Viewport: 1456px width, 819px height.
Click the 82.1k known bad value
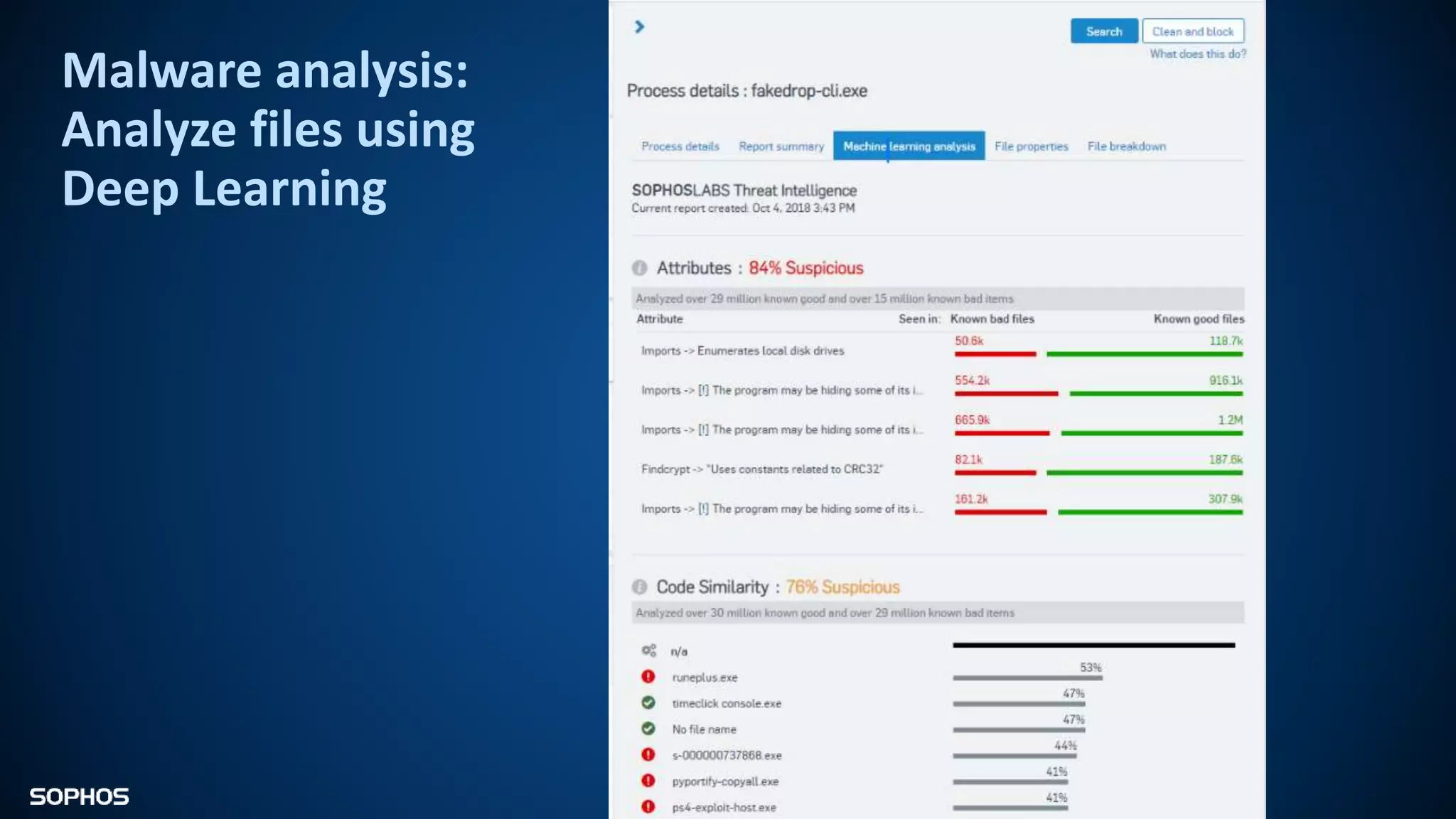pos(968,460)
